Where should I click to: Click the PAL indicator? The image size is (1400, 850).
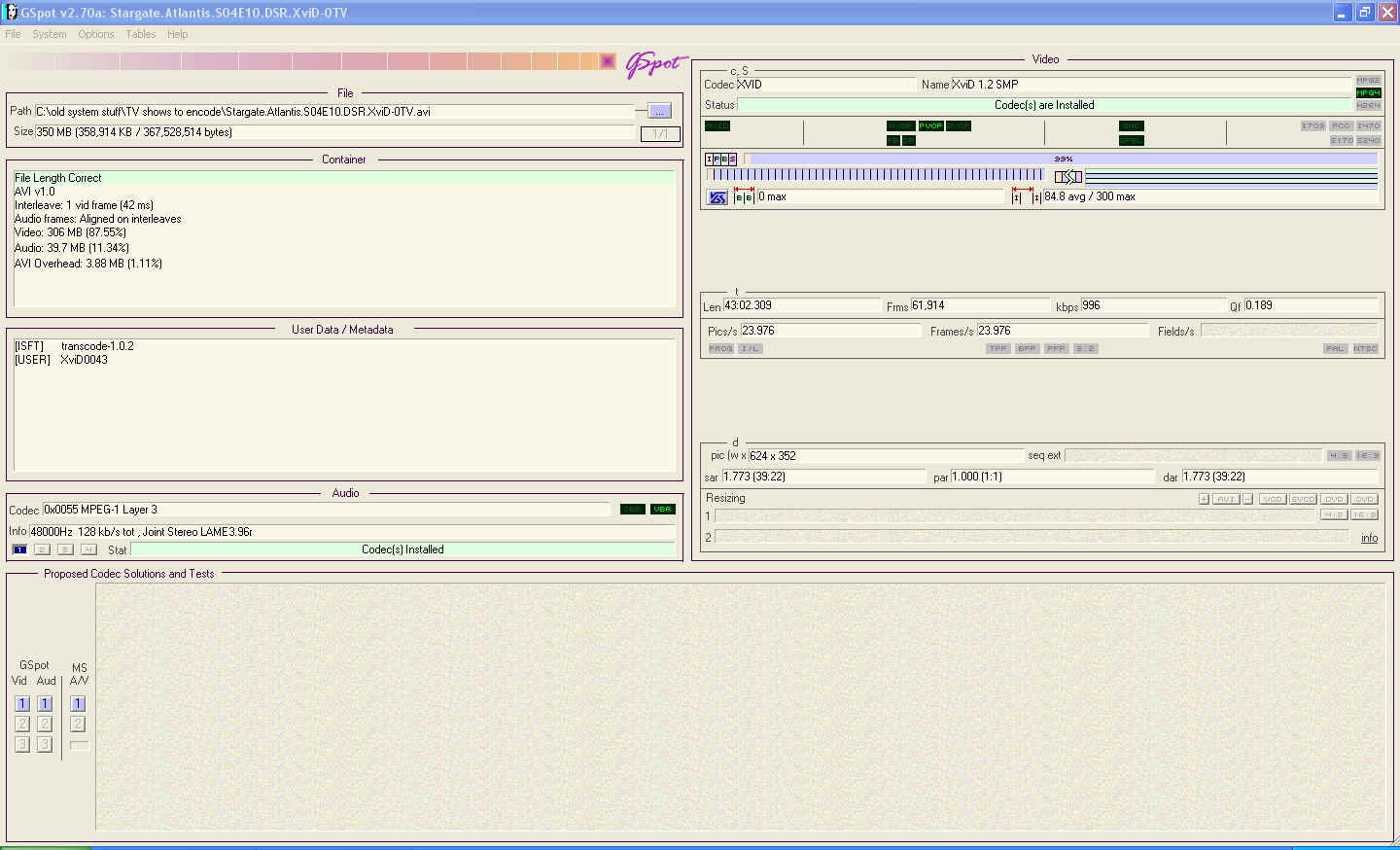1335,348
